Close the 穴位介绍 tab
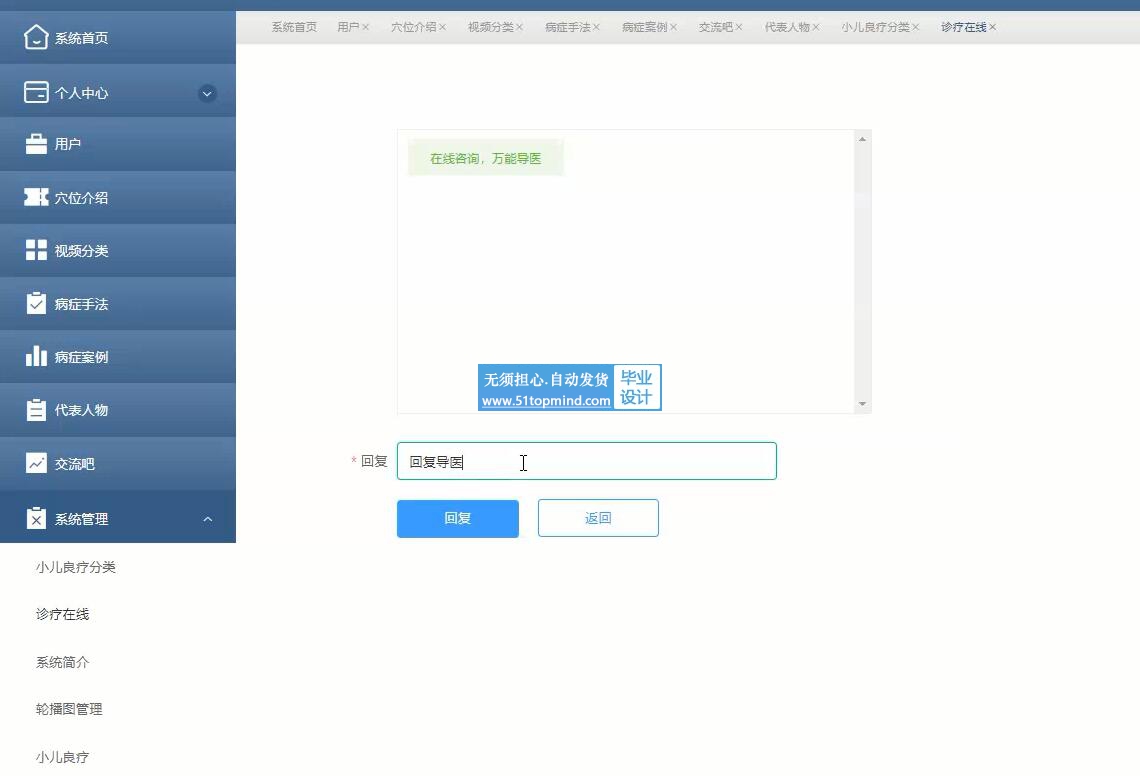Image resolution: width=1140 pixels, height=776 pixels. tap(442, 28)
